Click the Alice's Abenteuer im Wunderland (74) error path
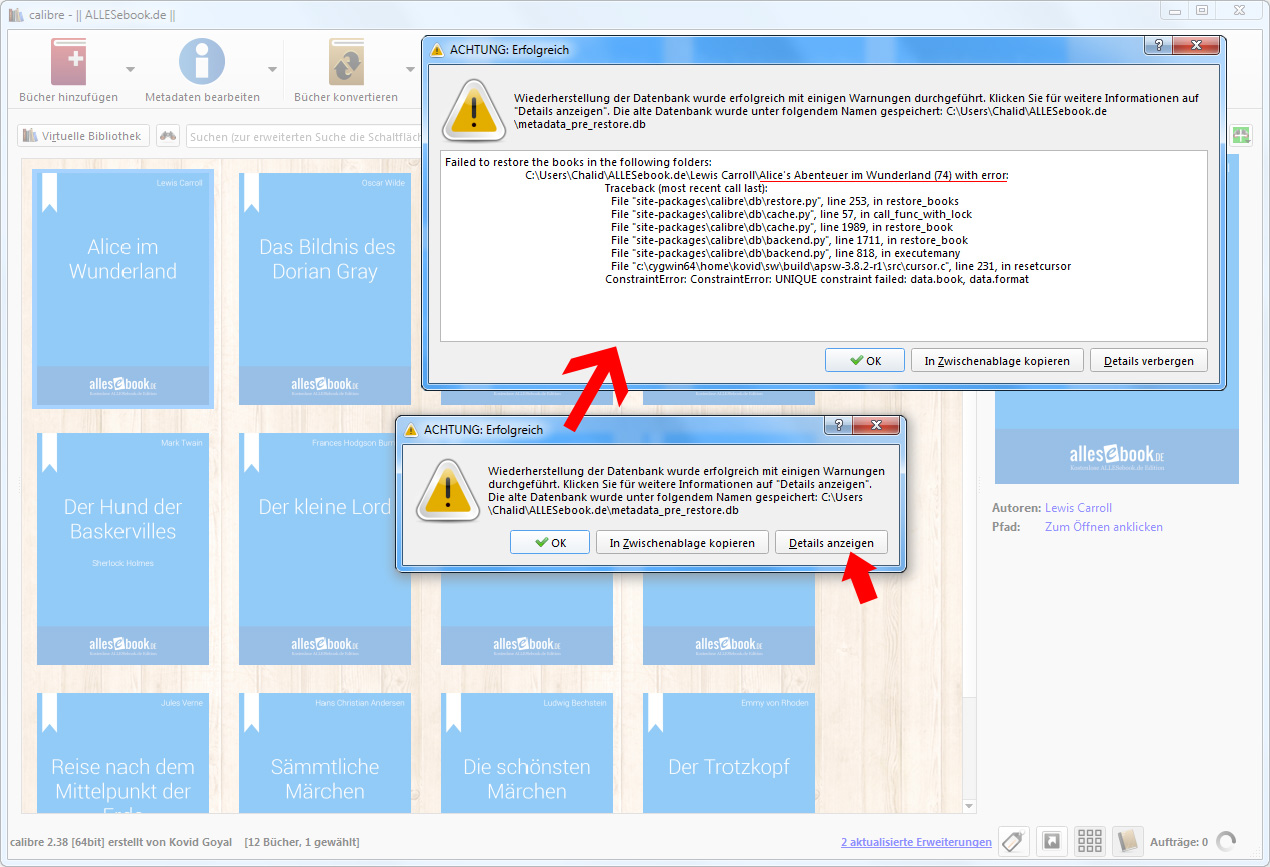The height and width of the screenshot is (867, 1270). point(883,175)
